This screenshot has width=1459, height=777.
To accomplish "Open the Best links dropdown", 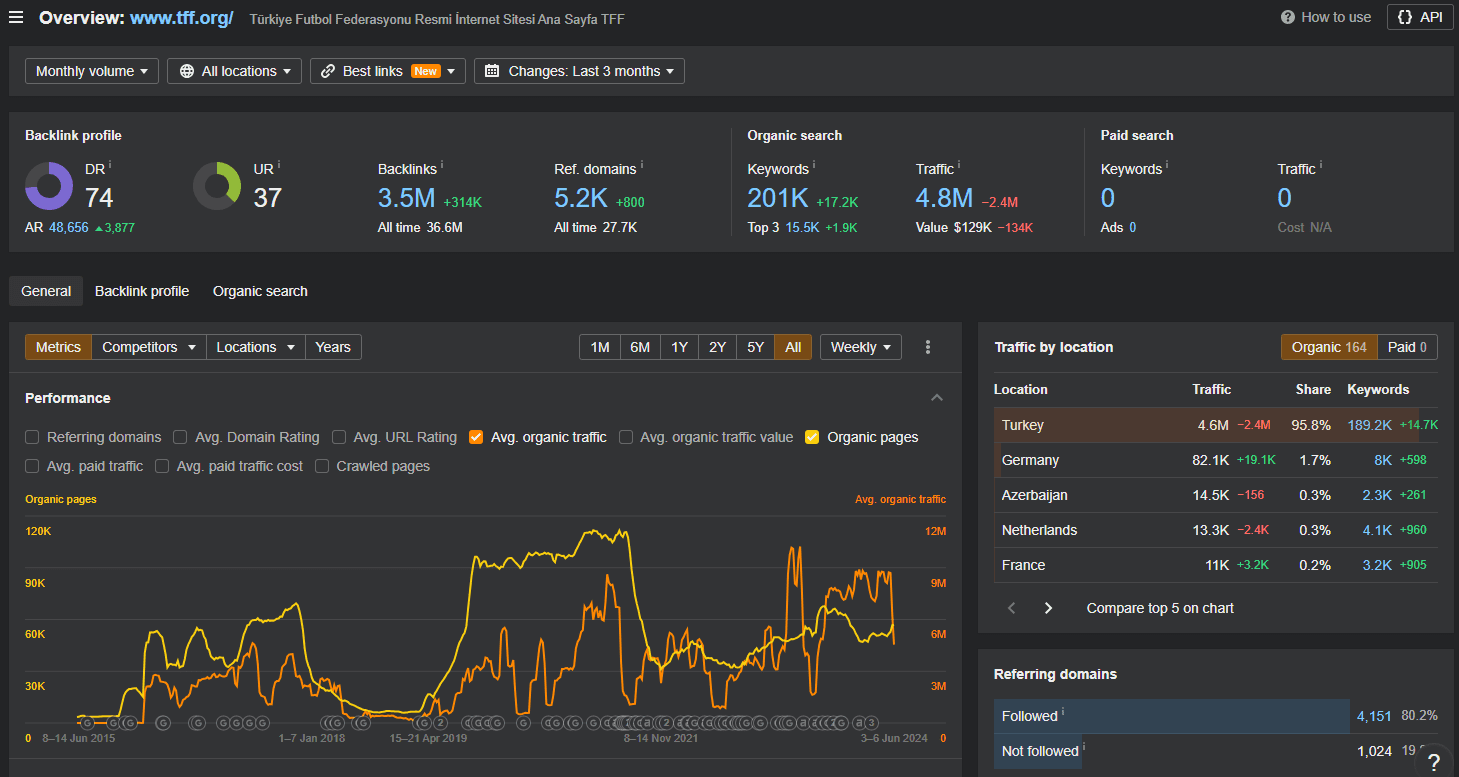I will pos(388,71).
